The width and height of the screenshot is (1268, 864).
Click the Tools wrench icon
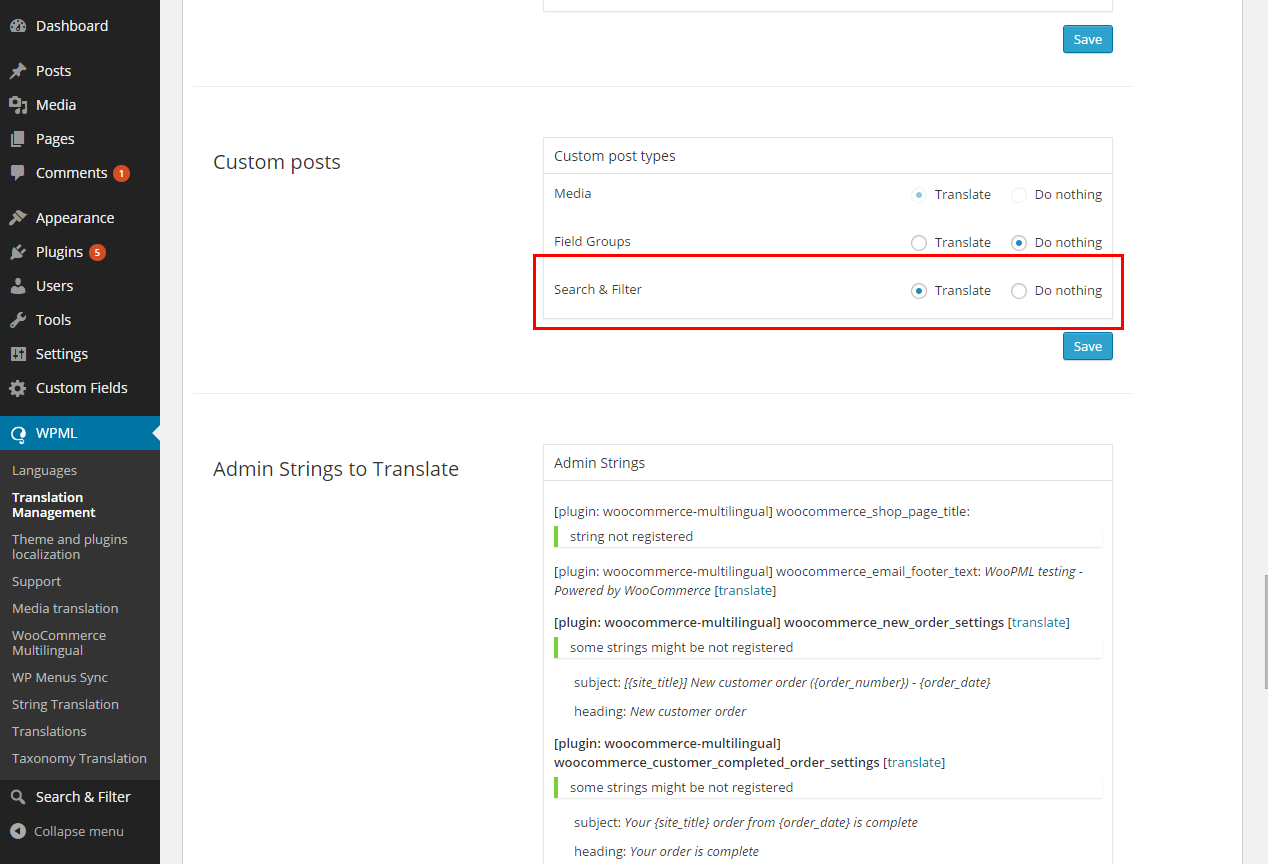[x=18, y=320]
